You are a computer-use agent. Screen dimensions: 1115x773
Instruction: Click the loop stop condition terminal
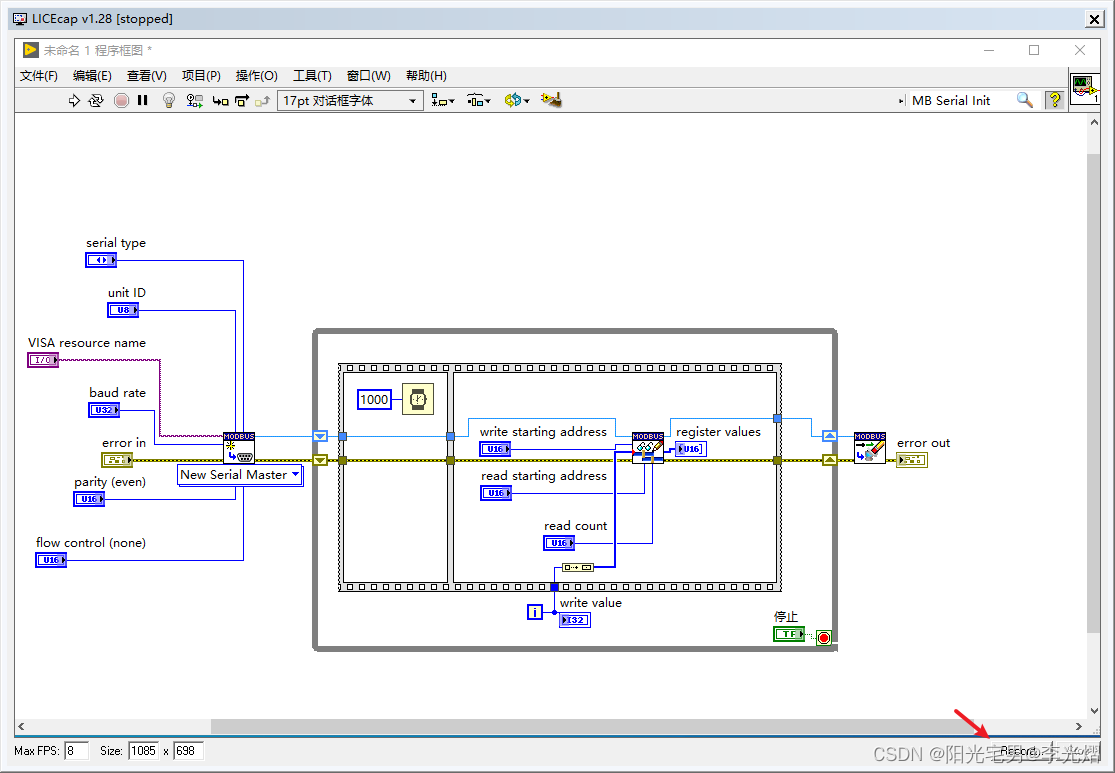coord(823,637)
